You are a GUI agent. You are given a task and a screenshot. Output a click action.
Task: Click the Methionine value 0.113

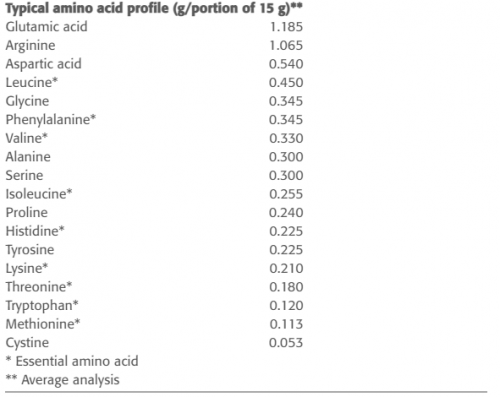[x=286, y=324]
